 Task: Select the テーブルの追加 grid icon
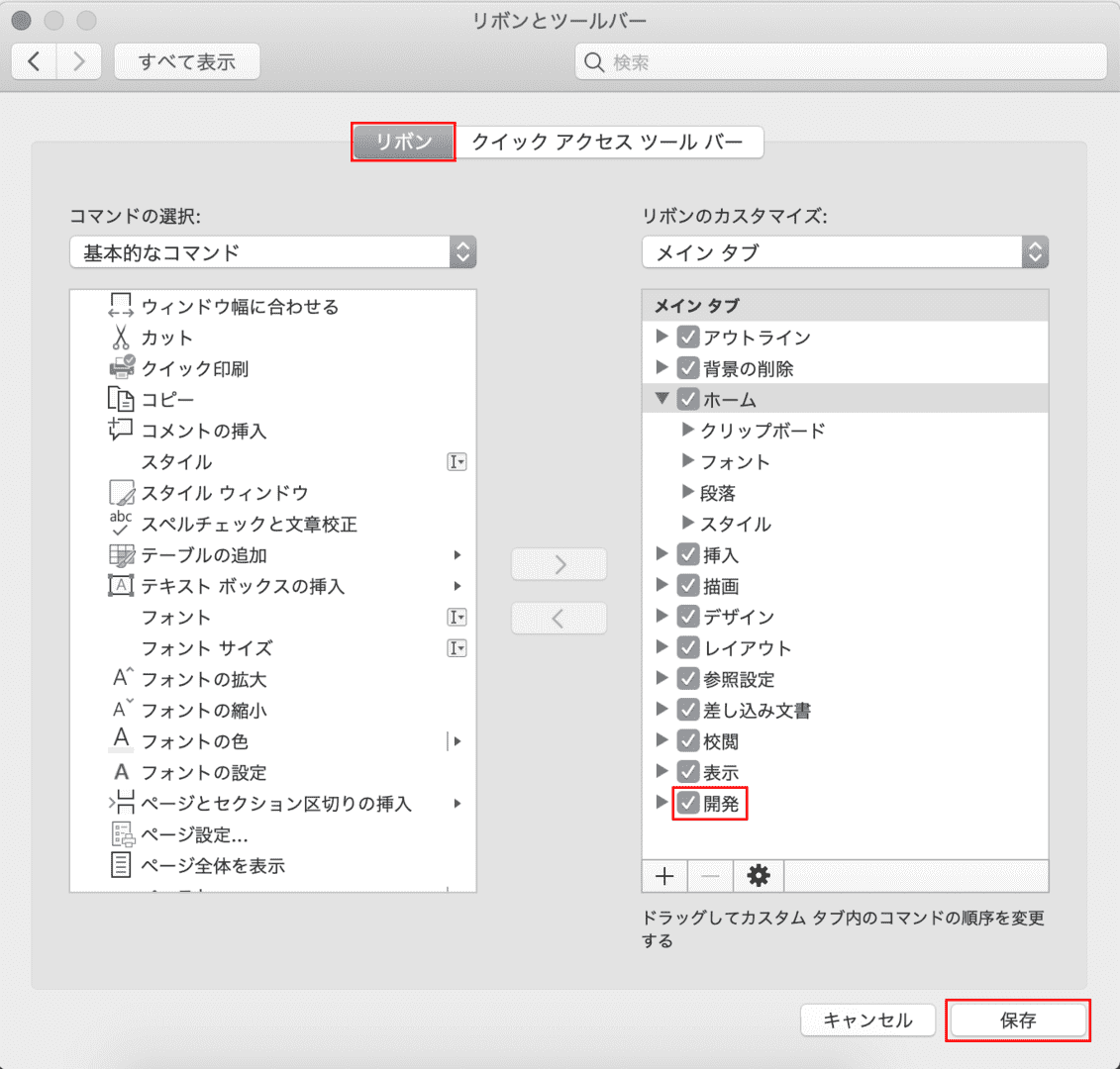(x=121, y=555)
